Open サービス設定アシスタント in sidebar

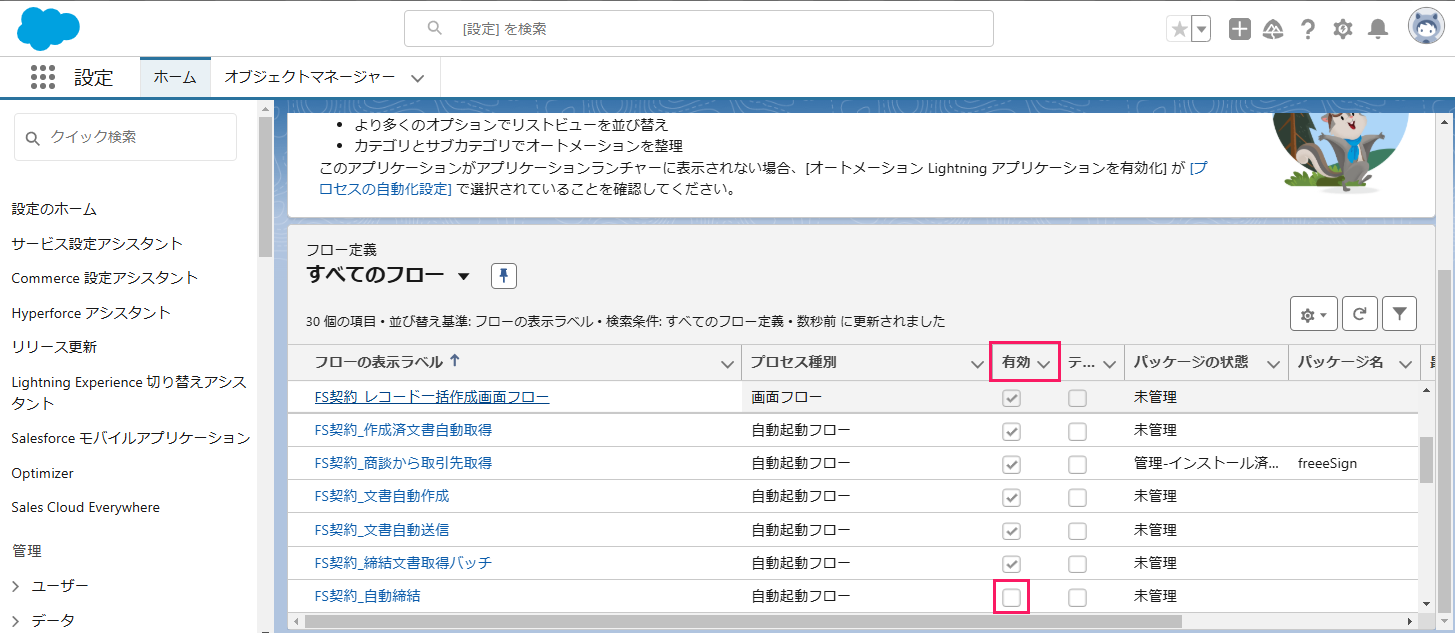(x=97, y=244)
